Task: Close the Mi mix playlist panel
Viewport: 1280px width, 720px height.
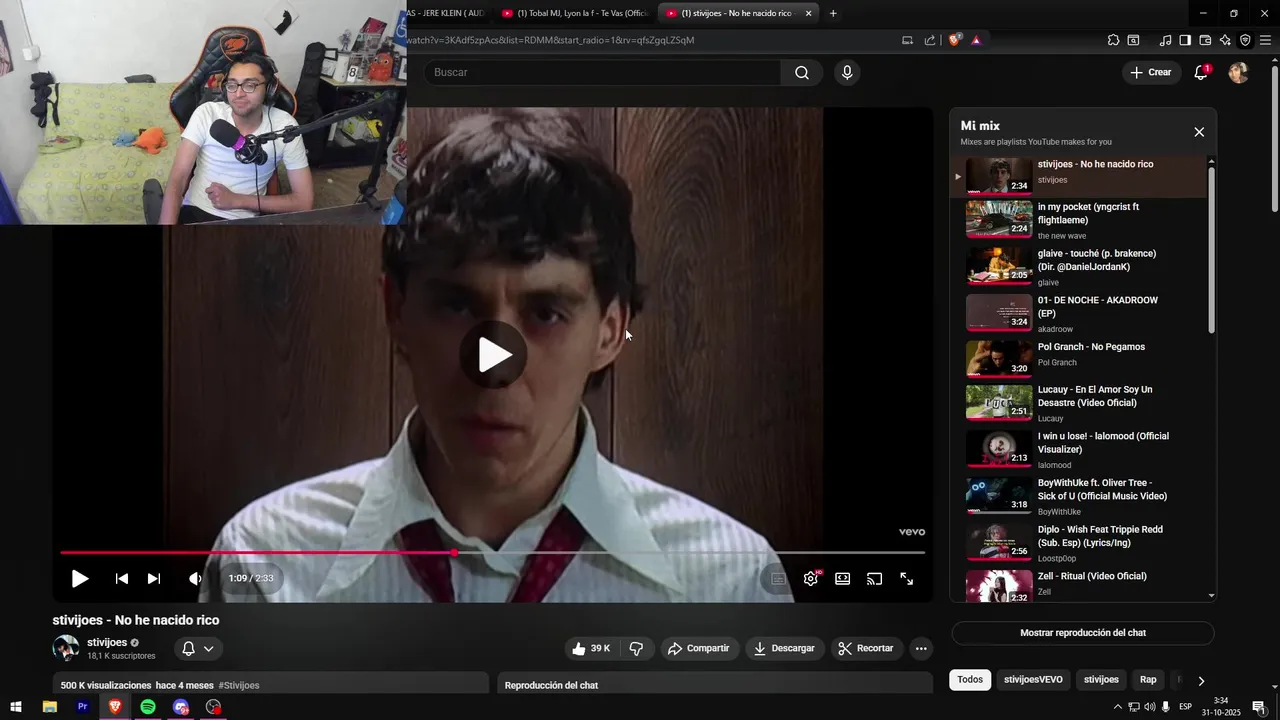Action: pos(1199,132)
